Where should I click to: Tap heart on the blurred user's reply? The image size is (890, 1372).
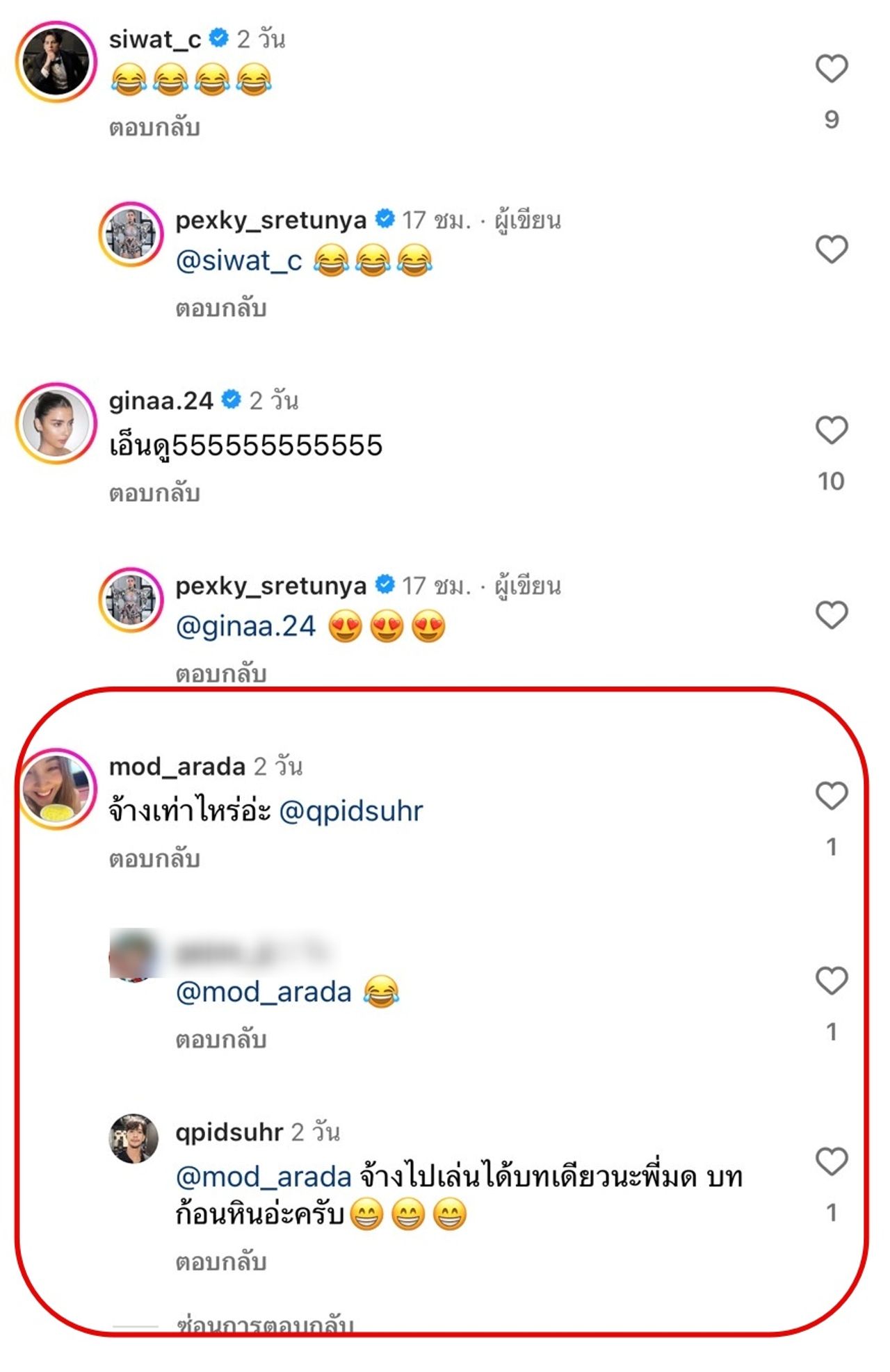pos(831,981)
